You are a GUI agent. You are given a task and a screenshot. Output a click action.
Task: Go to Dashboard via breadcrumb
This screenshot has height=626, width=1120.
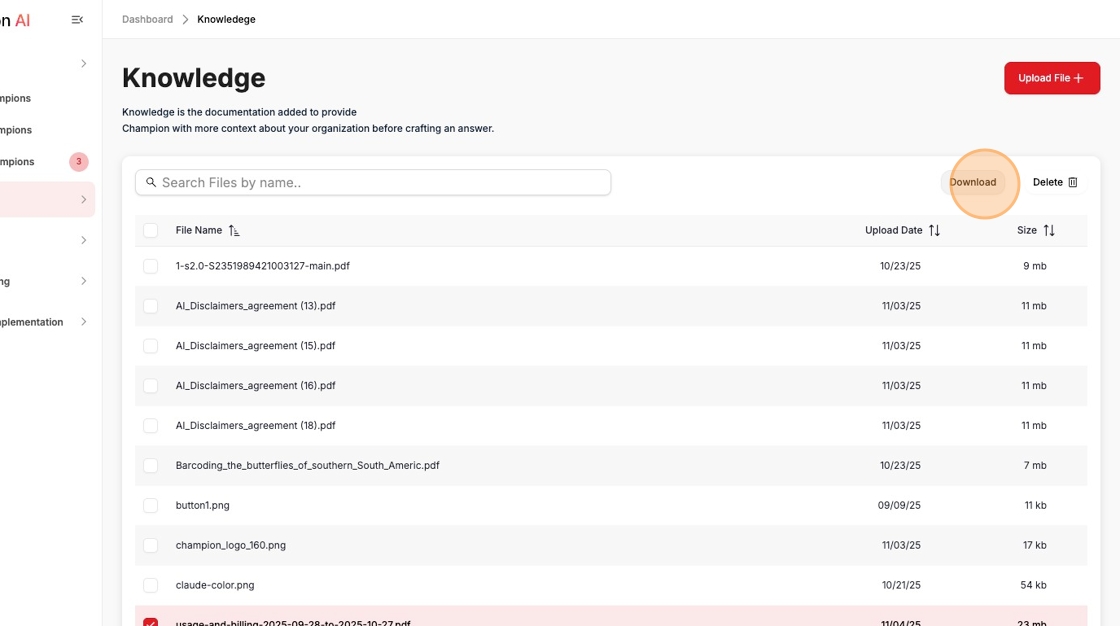147,19
